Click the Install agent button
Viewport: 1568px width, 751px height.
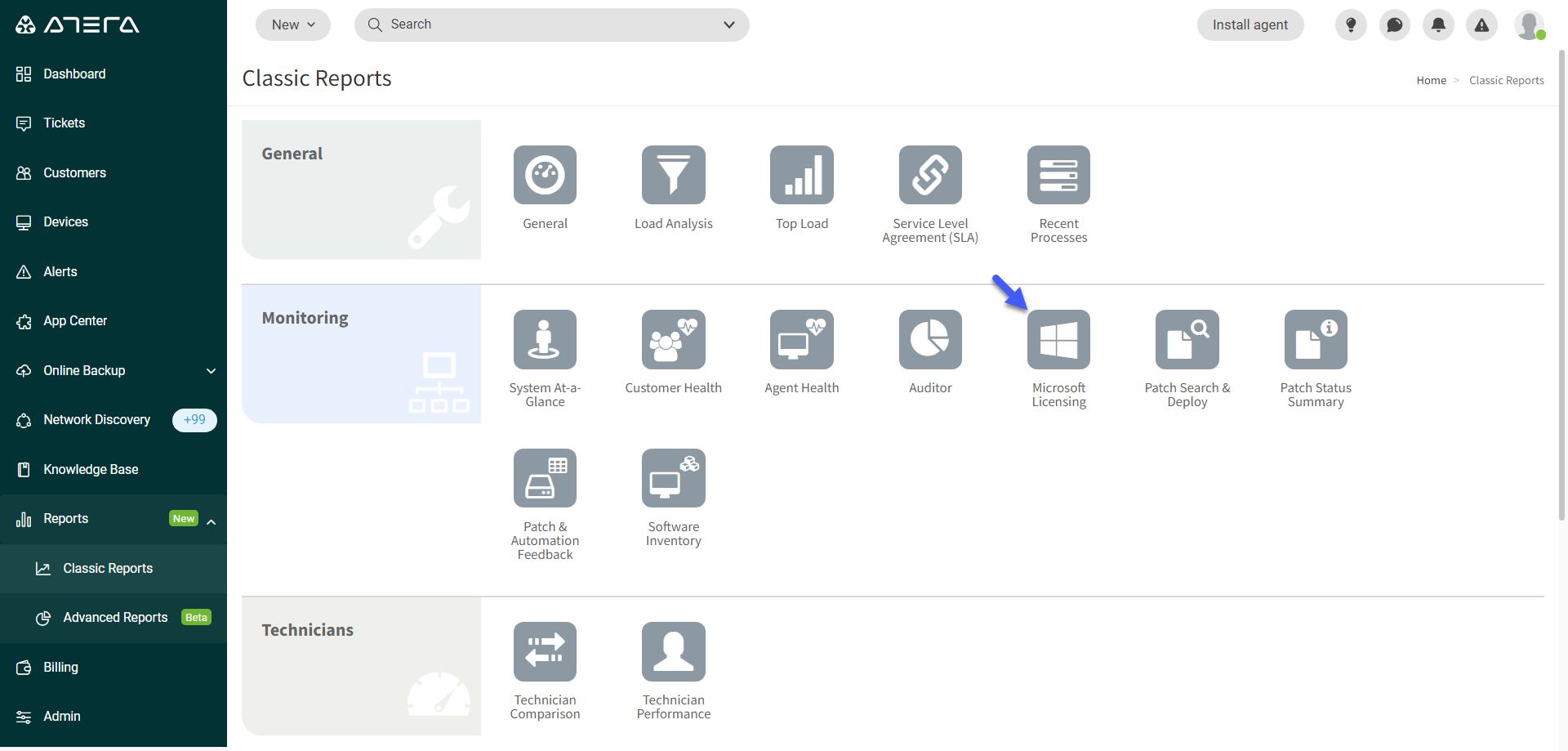pyautogui.click(x=1249, y=25)
